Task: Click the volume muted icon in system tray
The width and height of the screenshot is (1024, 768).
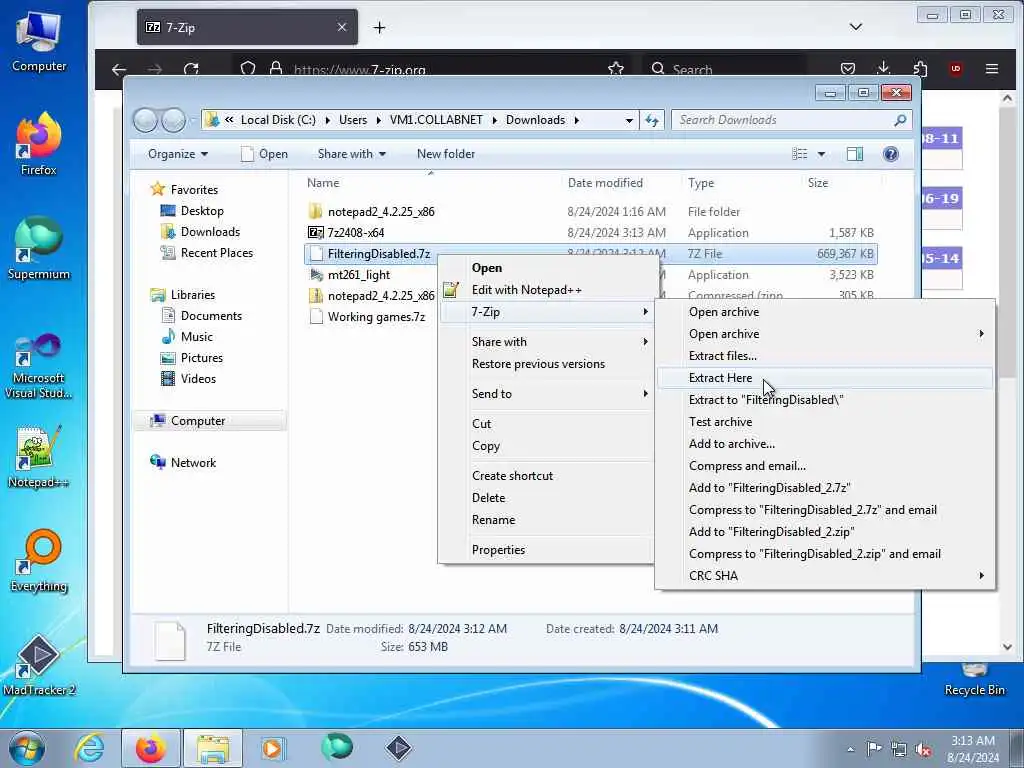Action: 923,750
